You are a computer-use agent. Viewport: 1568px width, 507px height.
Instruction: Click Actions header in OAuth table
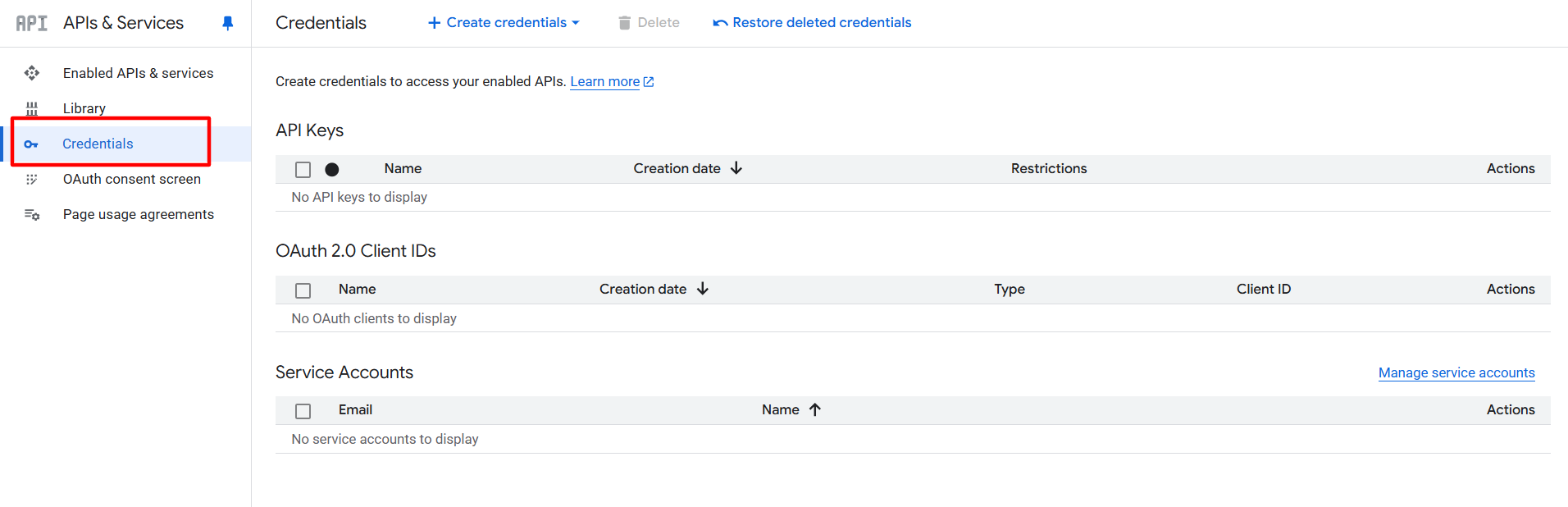tap(1511, 289)
